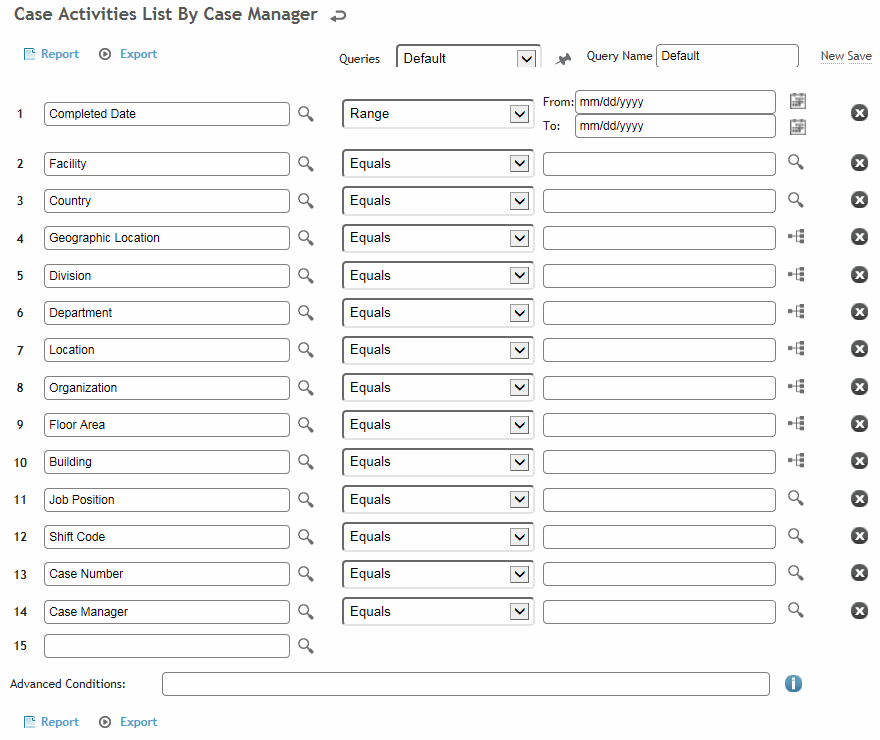Open the Range operator dropdown for Completed Date

(x=438, y=114)
